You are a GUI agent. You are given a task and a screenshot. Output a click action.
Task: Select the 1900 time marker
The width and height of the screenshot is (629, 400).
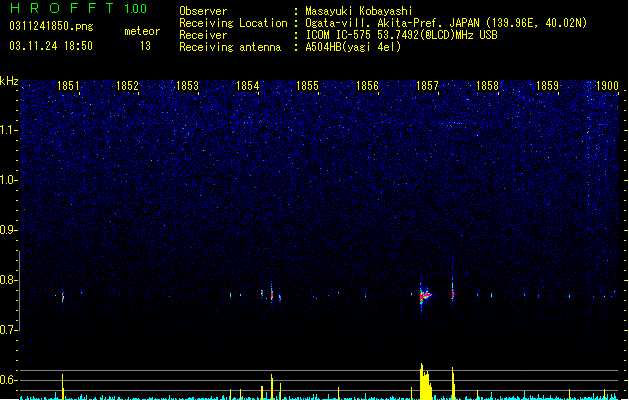[x=607, y=85]
